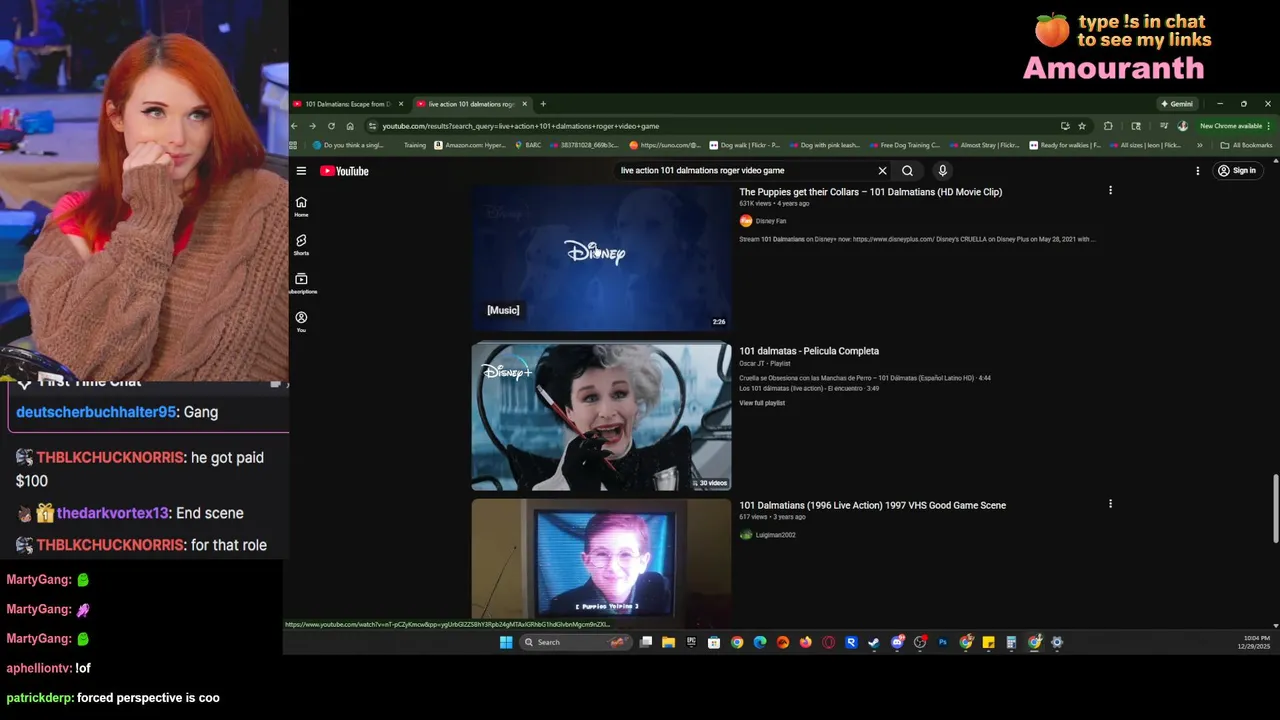Screen dimensions: 1280x720
Task: Open the Chrome extensions puzzle icon
Action: (1108, 126)
